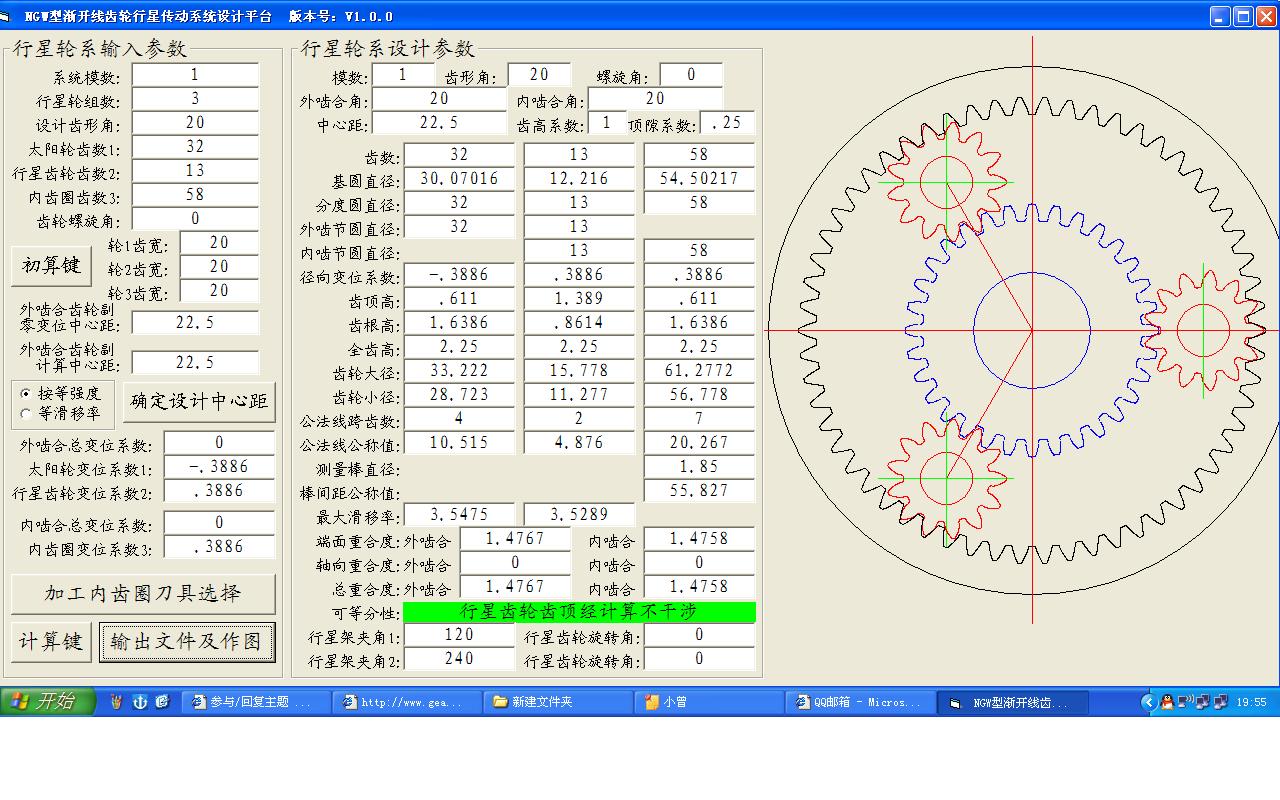Screen dimensions: 1280x800
Task: Open 加工内齿圈刀具选择 button
Action: (143, 593)
